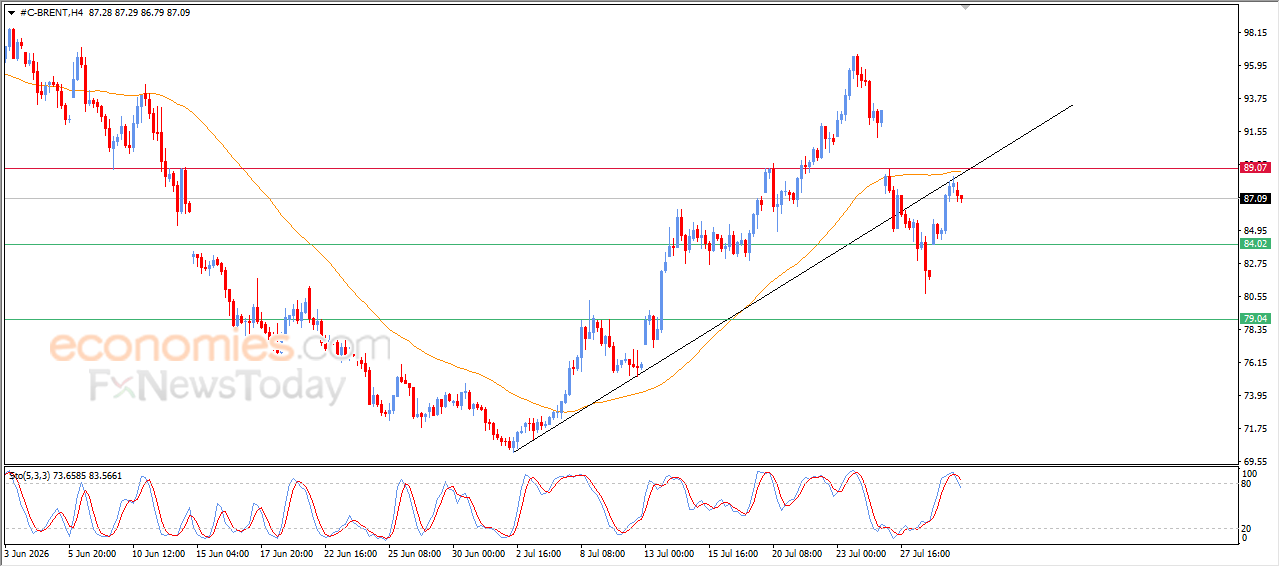Viewport: 1280px width, 567px height.
Task: Click the green 84.02 price tag
Action: (x=1254, y=244)
